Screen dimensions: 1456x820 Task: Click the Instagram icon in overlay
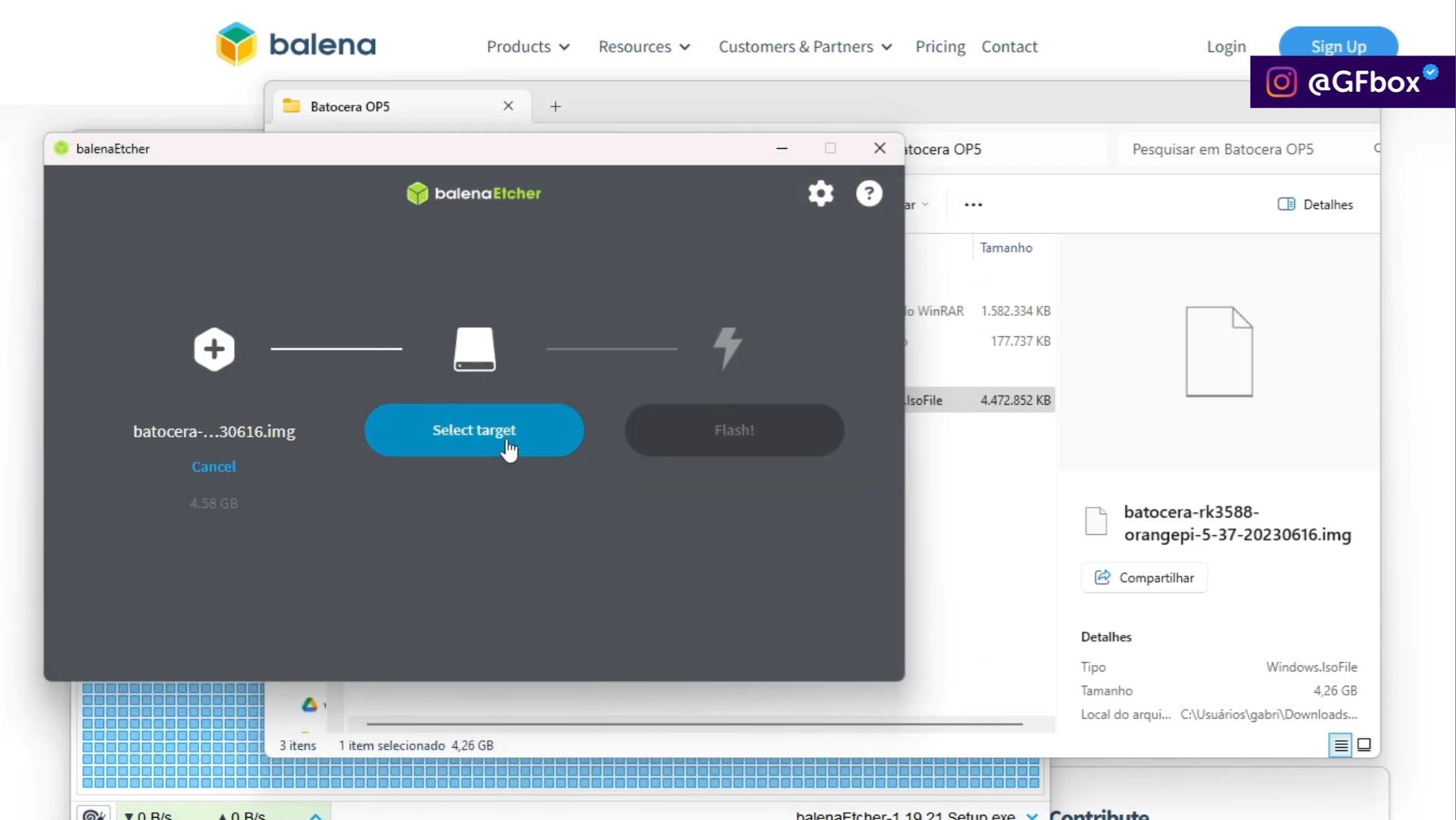pyautogui.click(x=1281, y=82)
